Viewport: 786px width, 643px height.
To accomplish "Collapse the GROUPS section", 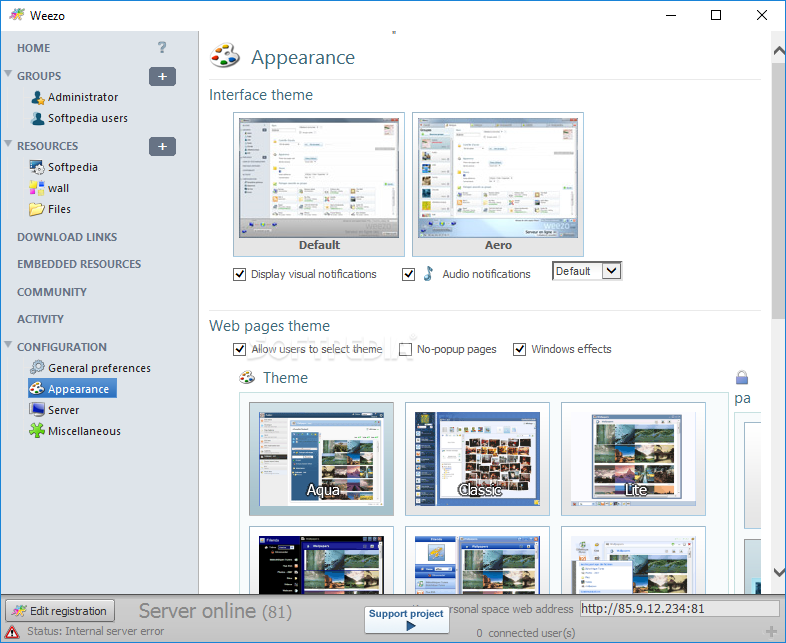I will tap(8, 74).
